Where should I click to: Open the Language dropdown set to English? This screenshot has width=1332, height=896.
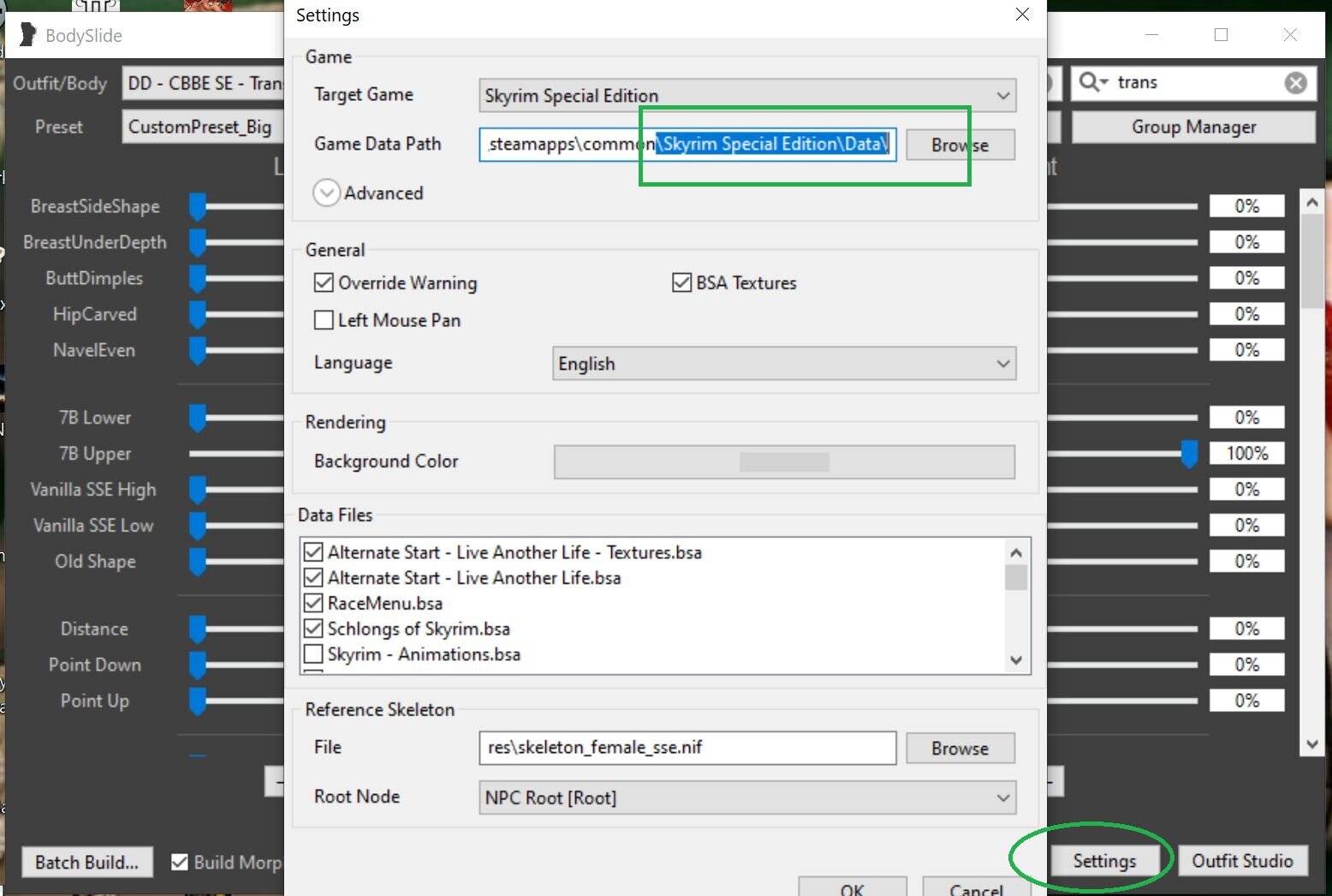(784, 364)
